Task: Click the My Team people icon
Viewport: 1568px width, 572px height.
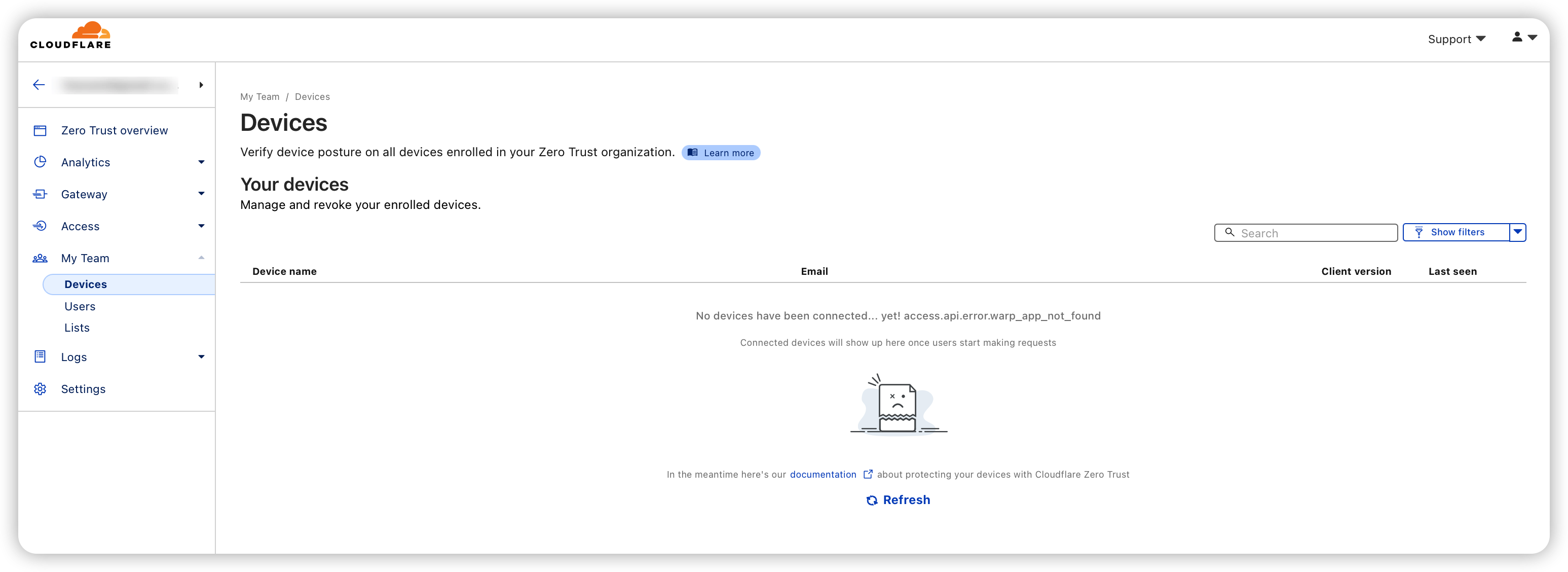Action: tap(40, 258)
